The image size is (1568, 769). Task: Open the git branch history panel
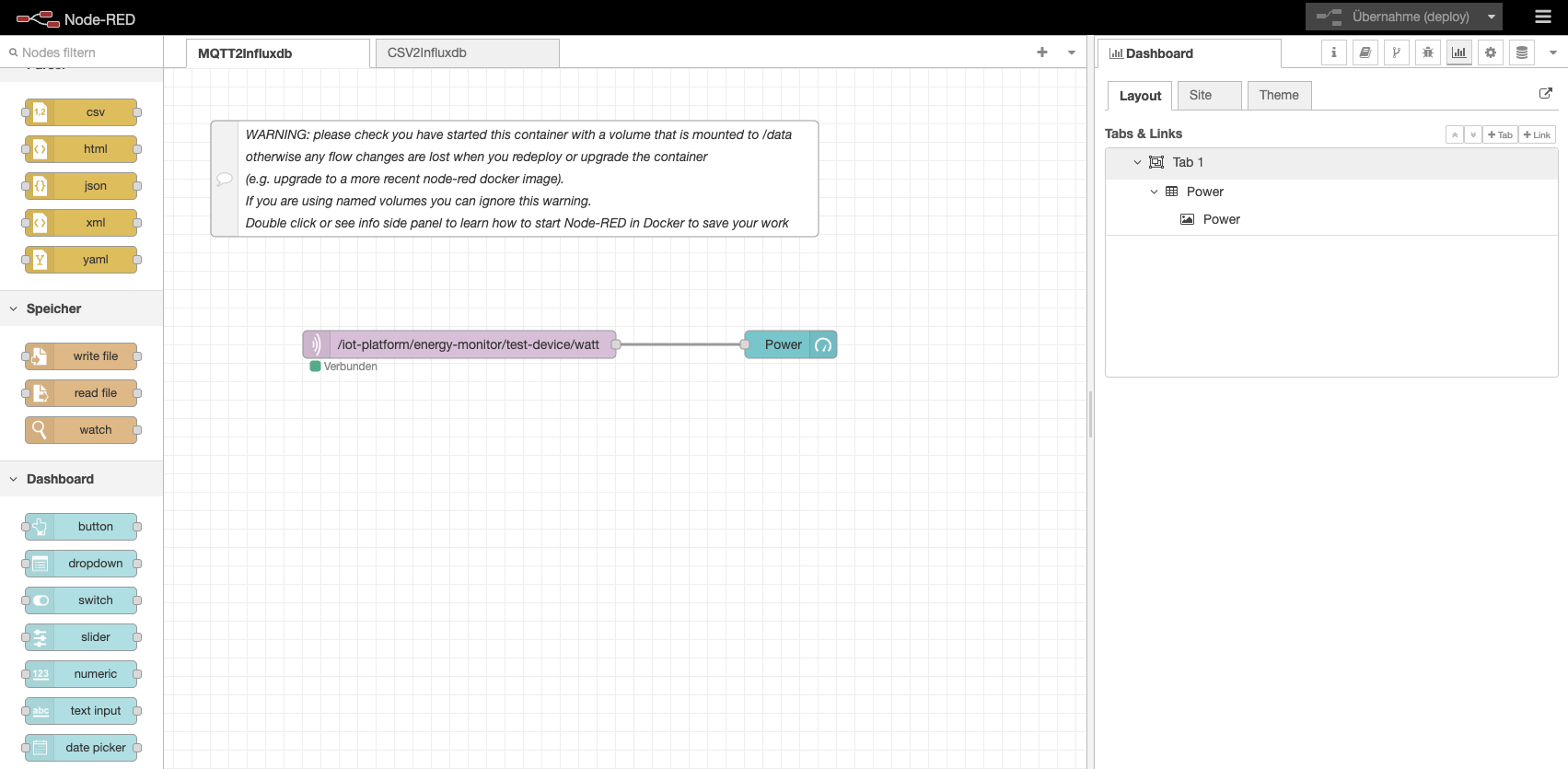[x=1396, y=52]
